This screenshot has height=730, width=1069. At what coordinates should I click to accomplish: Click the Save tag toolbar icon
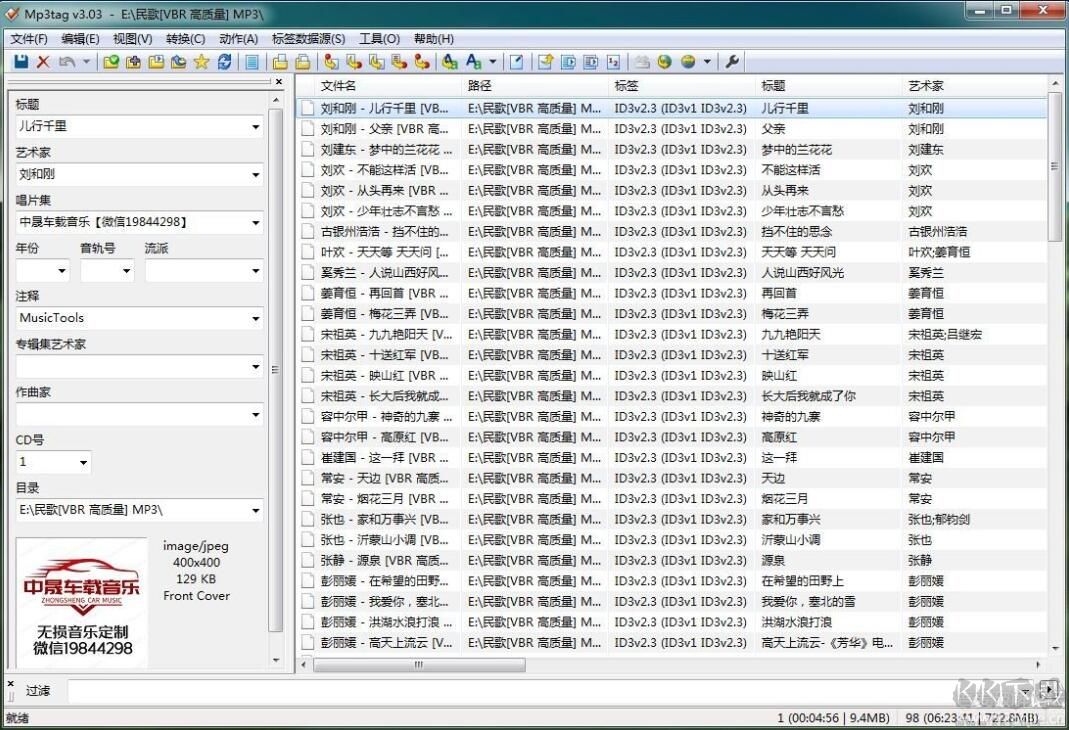22,62
